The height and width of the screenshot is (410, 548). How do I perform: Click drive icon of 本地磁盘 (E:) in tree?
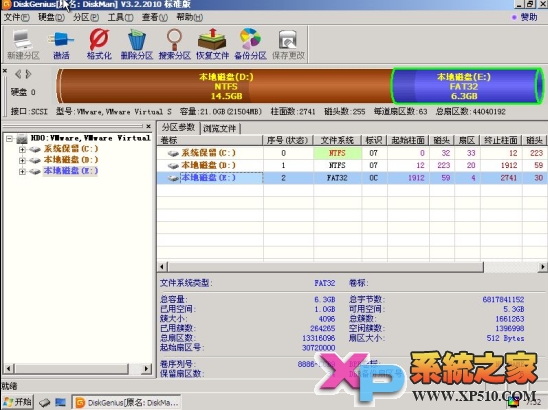coord(35,172)
